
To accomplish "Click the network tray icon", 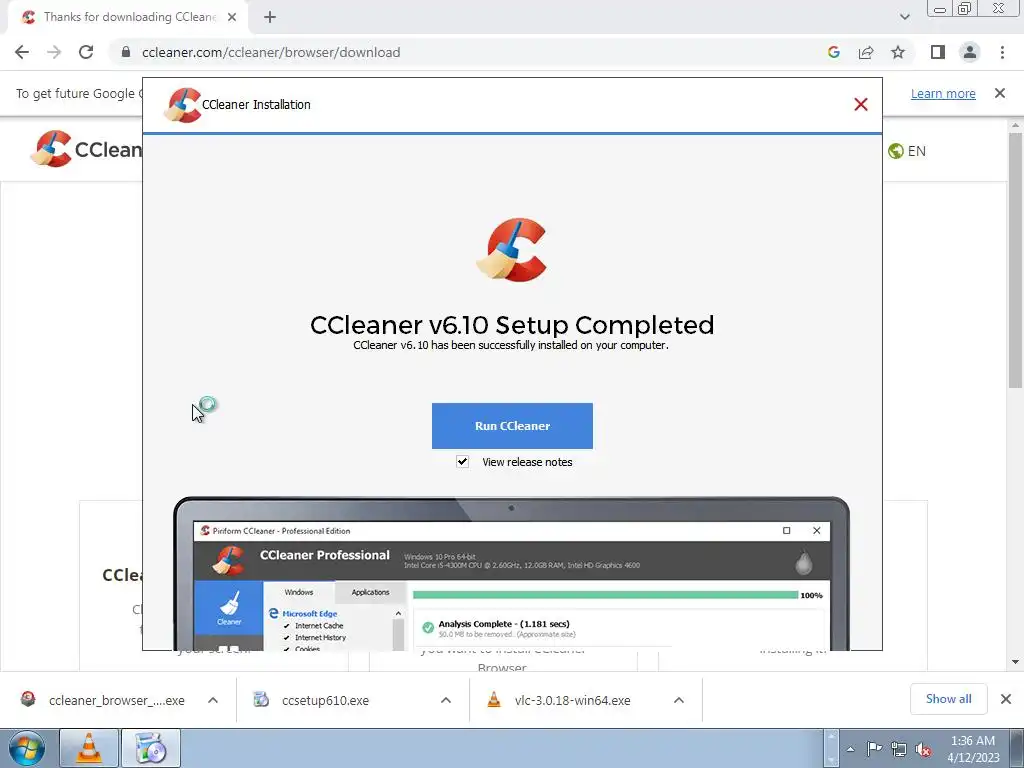I will click(899, 749).
